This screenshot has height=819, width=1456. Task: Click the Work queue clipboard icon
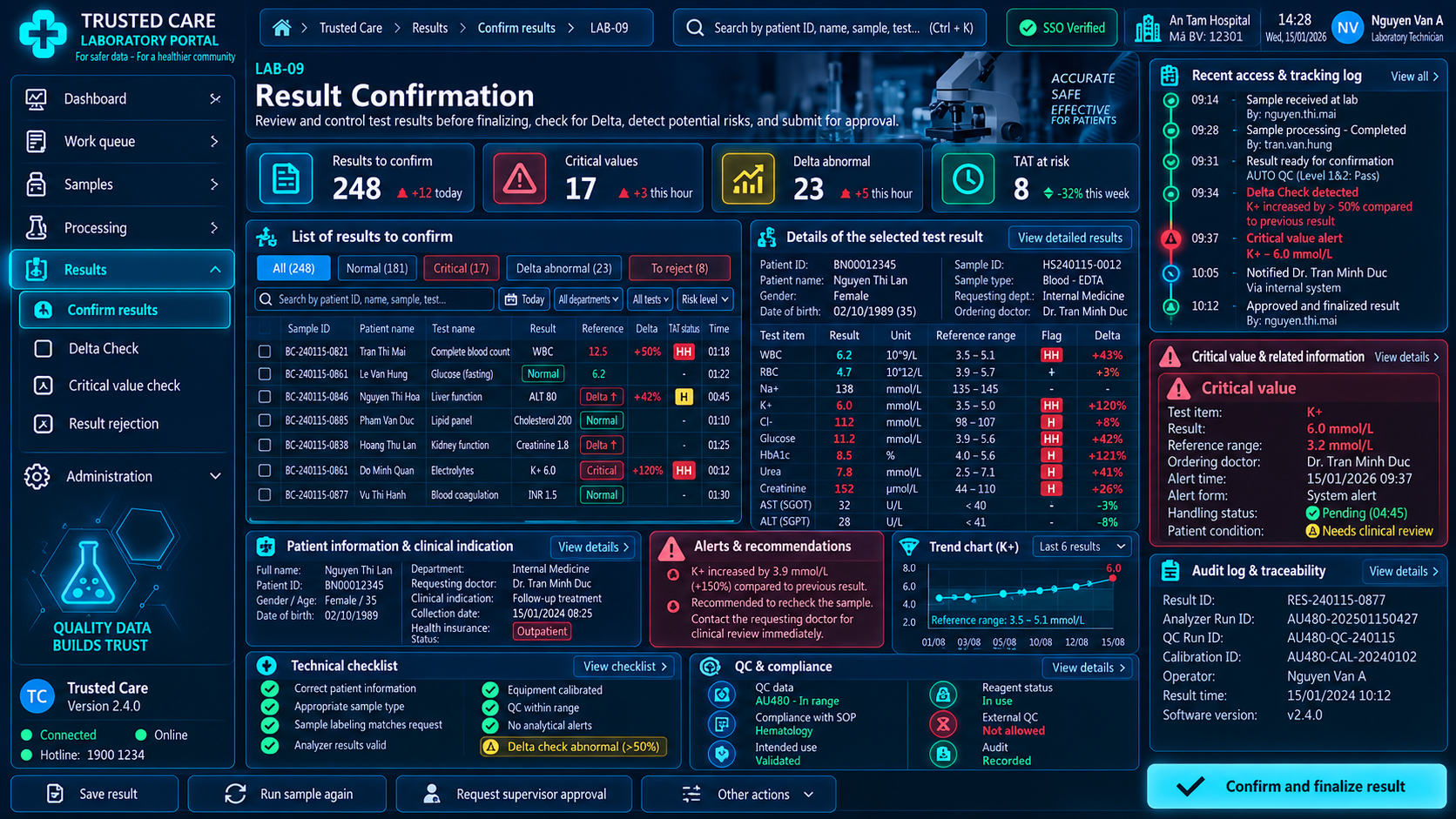[36, 141]
